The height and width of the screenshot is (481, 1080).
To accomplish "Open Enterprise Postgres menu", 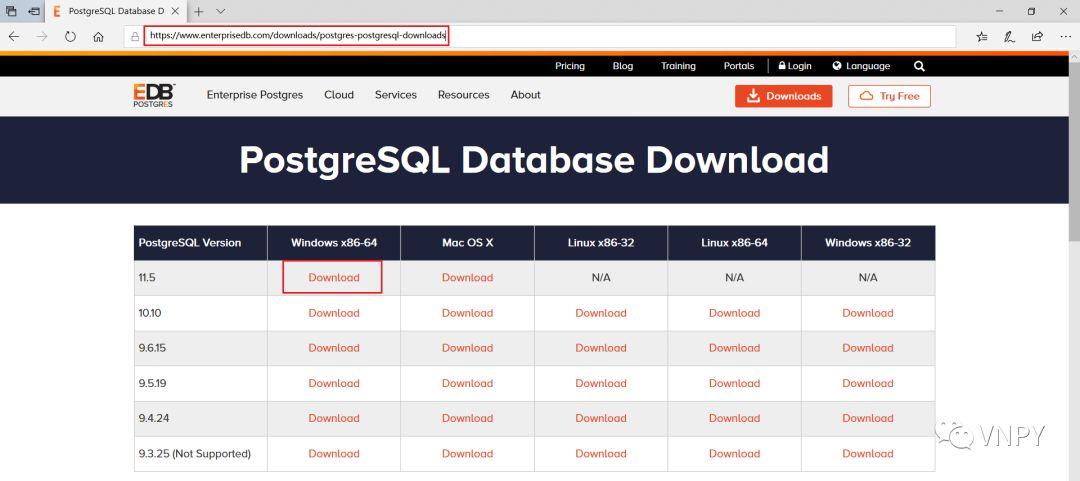I will pos(255,95).
